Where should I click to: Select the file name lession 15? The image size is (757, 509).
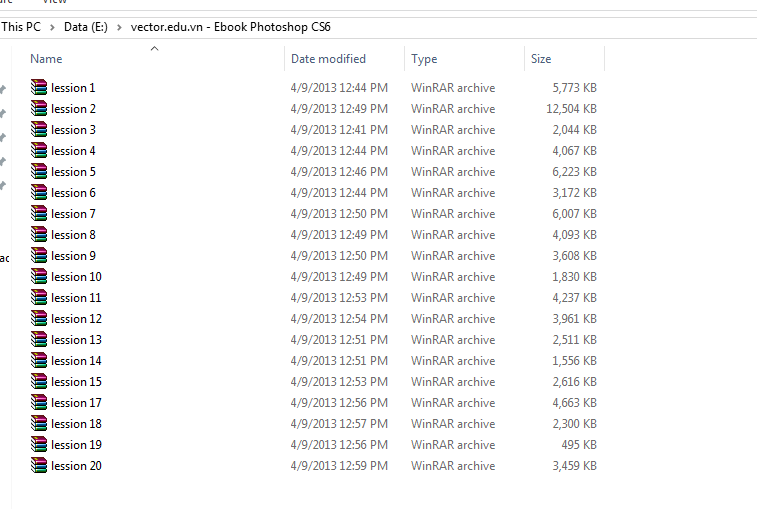(76, 382)
